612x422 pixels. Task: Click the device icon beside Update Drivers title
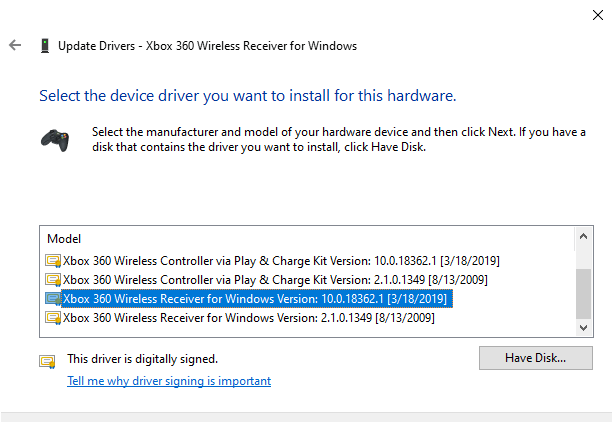coord(44,46)
